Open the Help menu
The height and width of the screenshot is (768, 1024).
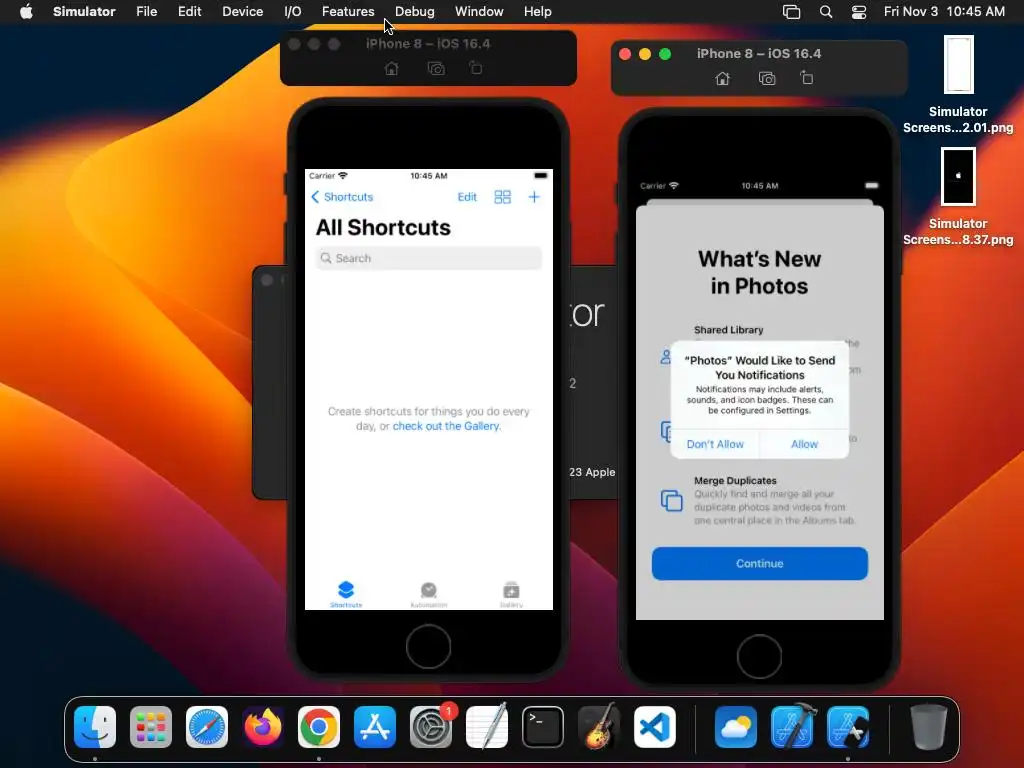coord(537,12)
